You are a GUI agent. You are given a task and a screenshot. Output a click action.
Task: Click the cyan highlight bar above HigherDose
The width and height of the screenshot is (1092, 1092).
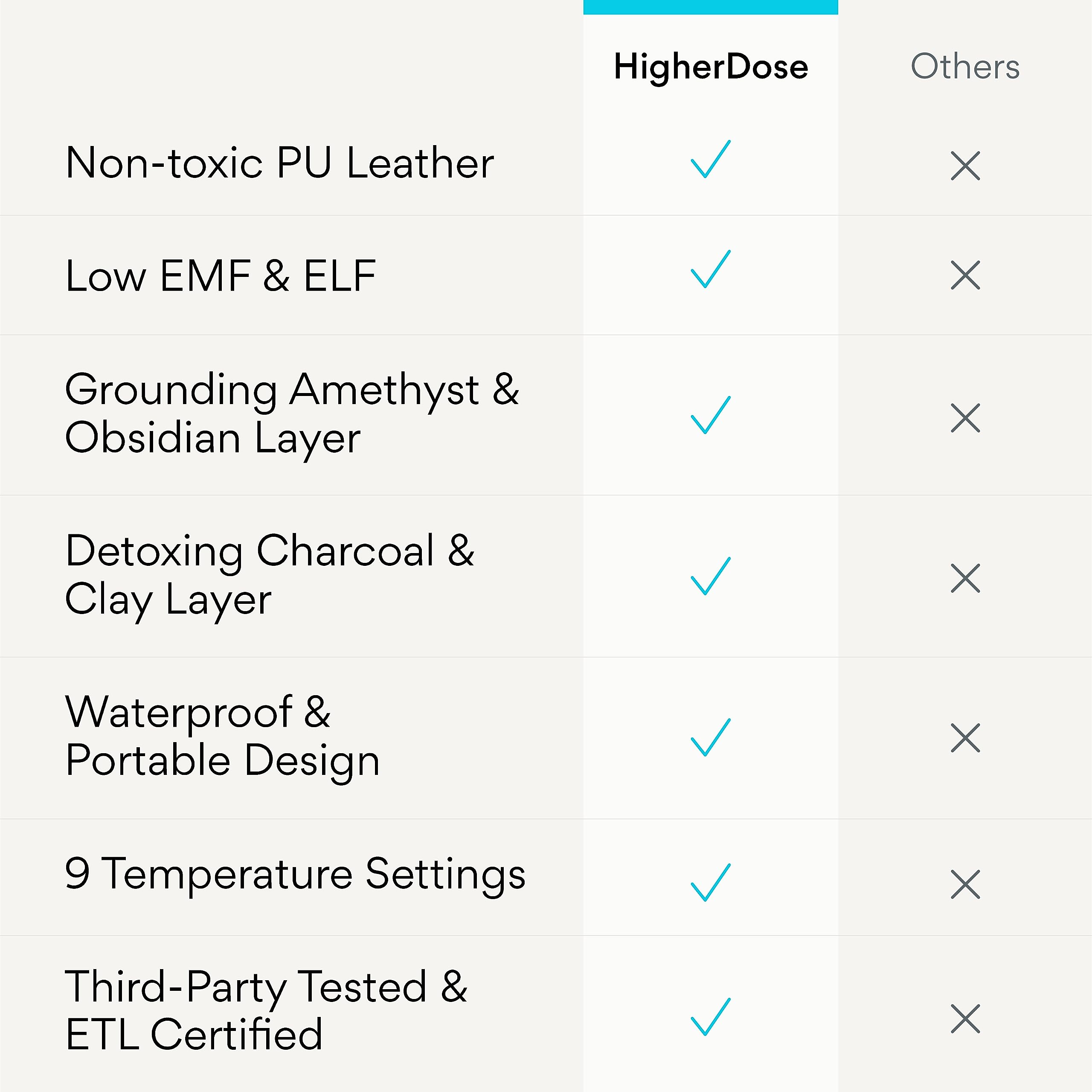click(711, 7)
